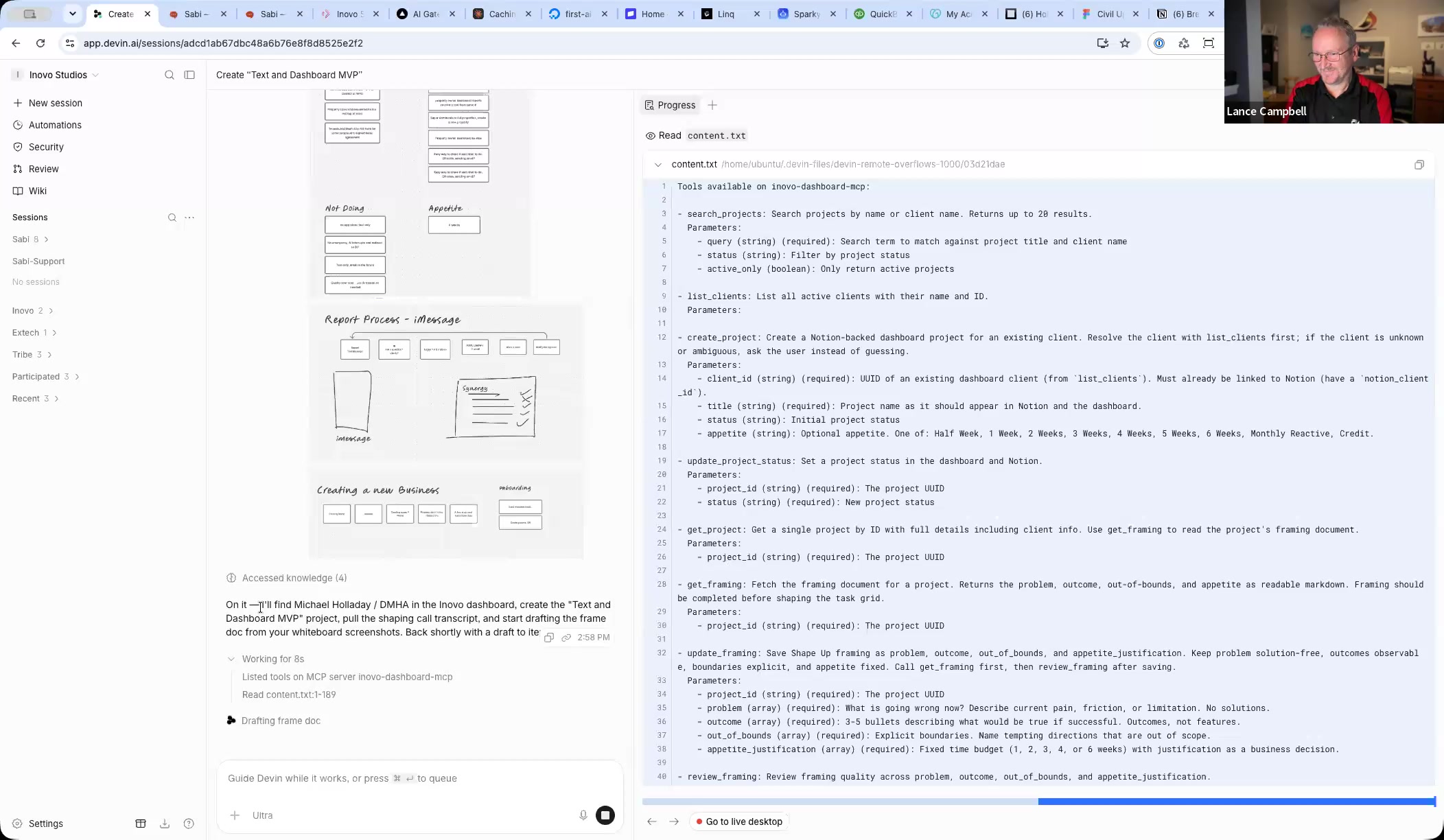
Task: Copy content.txt using the copy icon
Action: [1419, 165]
